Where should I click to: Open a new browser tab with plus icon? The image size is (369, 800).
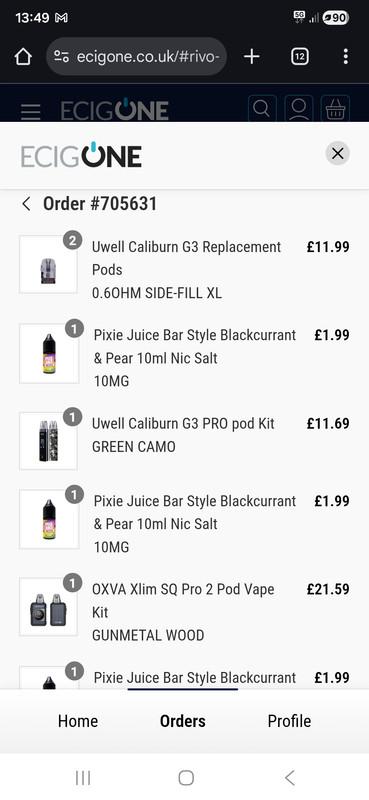coord(252,57)
